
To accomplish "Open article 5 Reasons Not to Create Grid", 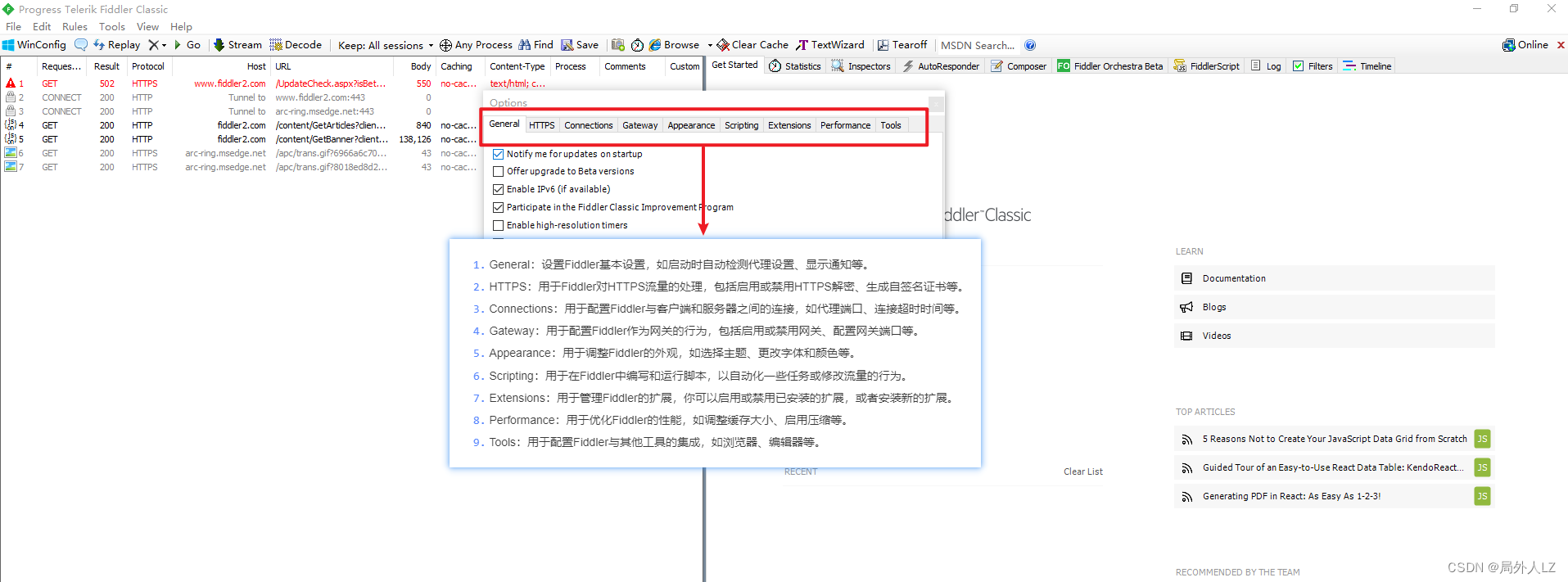I will coord(1334,439).
